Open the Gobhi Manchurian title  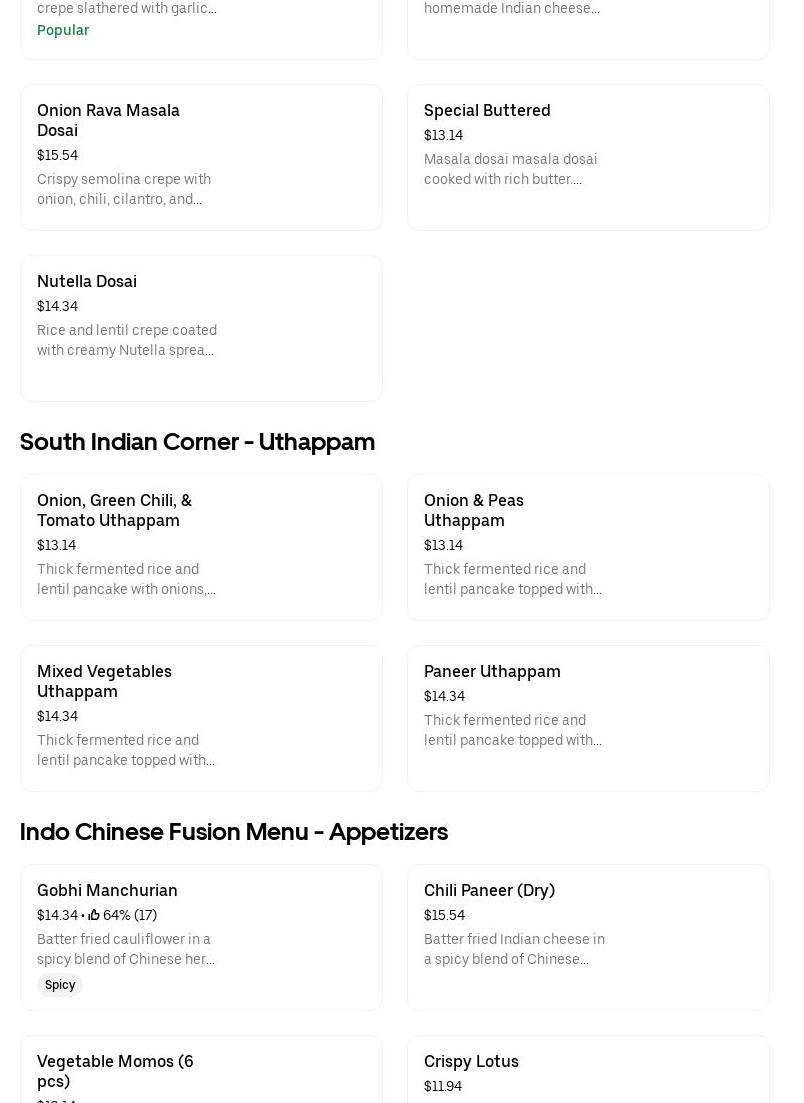[107, 890]
